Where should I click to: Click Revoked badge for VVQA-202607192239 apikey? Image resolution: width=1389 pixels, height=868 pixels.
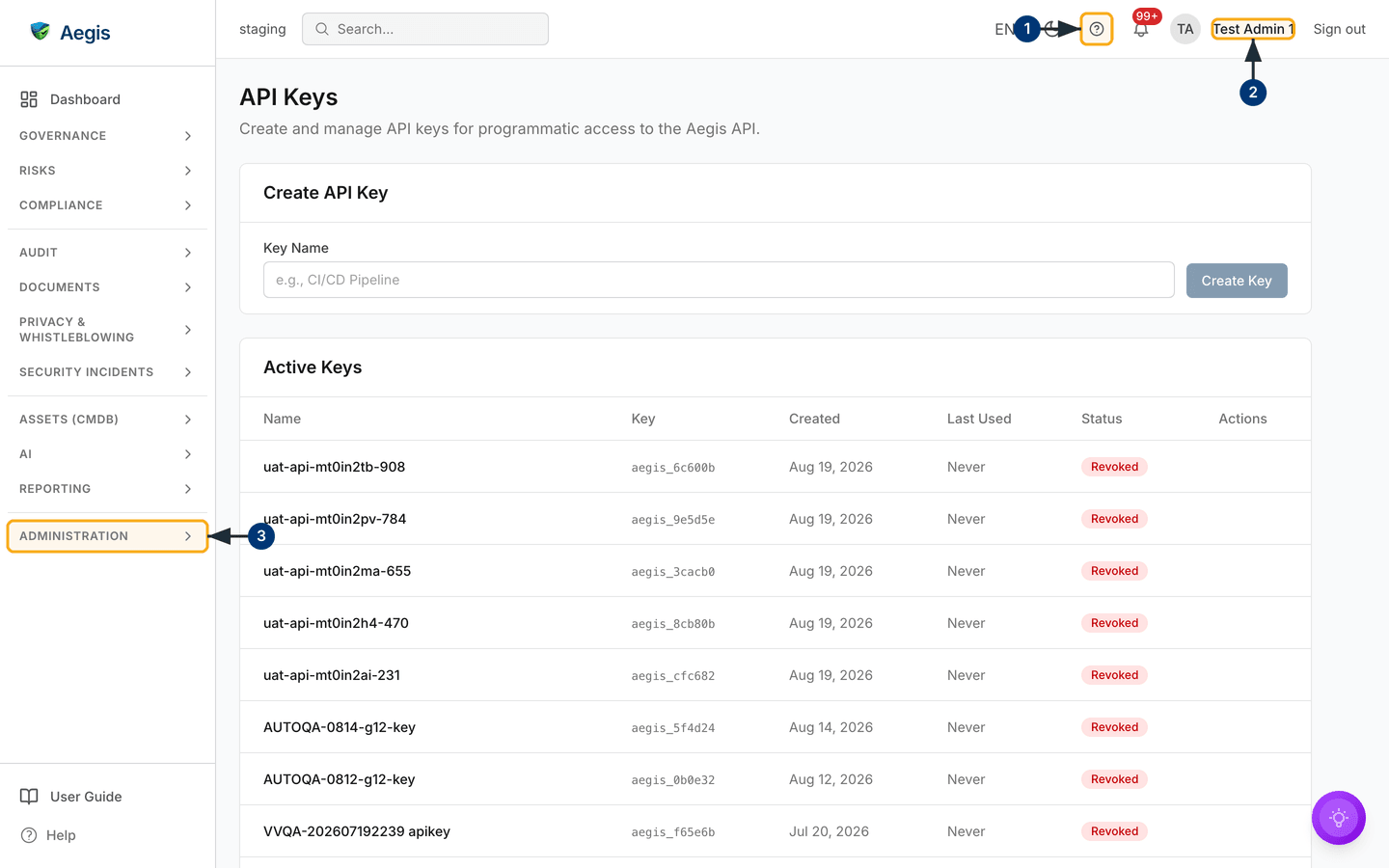[1114, 831]
